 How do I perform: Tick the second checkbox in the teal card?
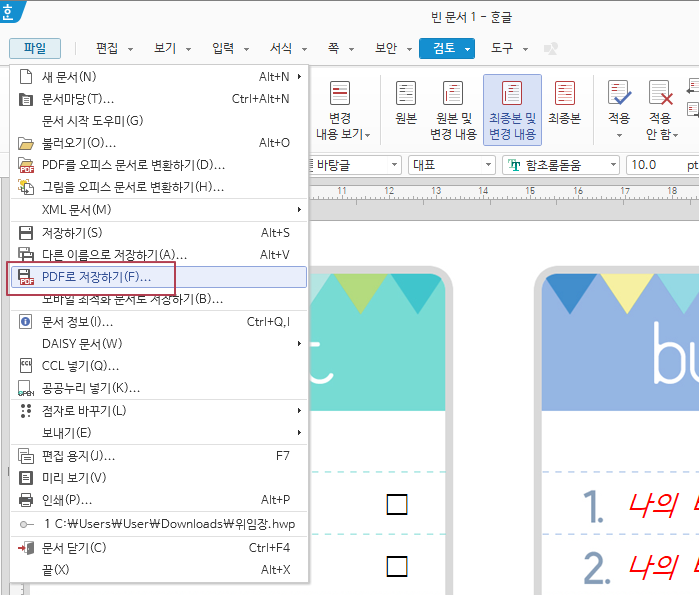[x=397, y=566]
